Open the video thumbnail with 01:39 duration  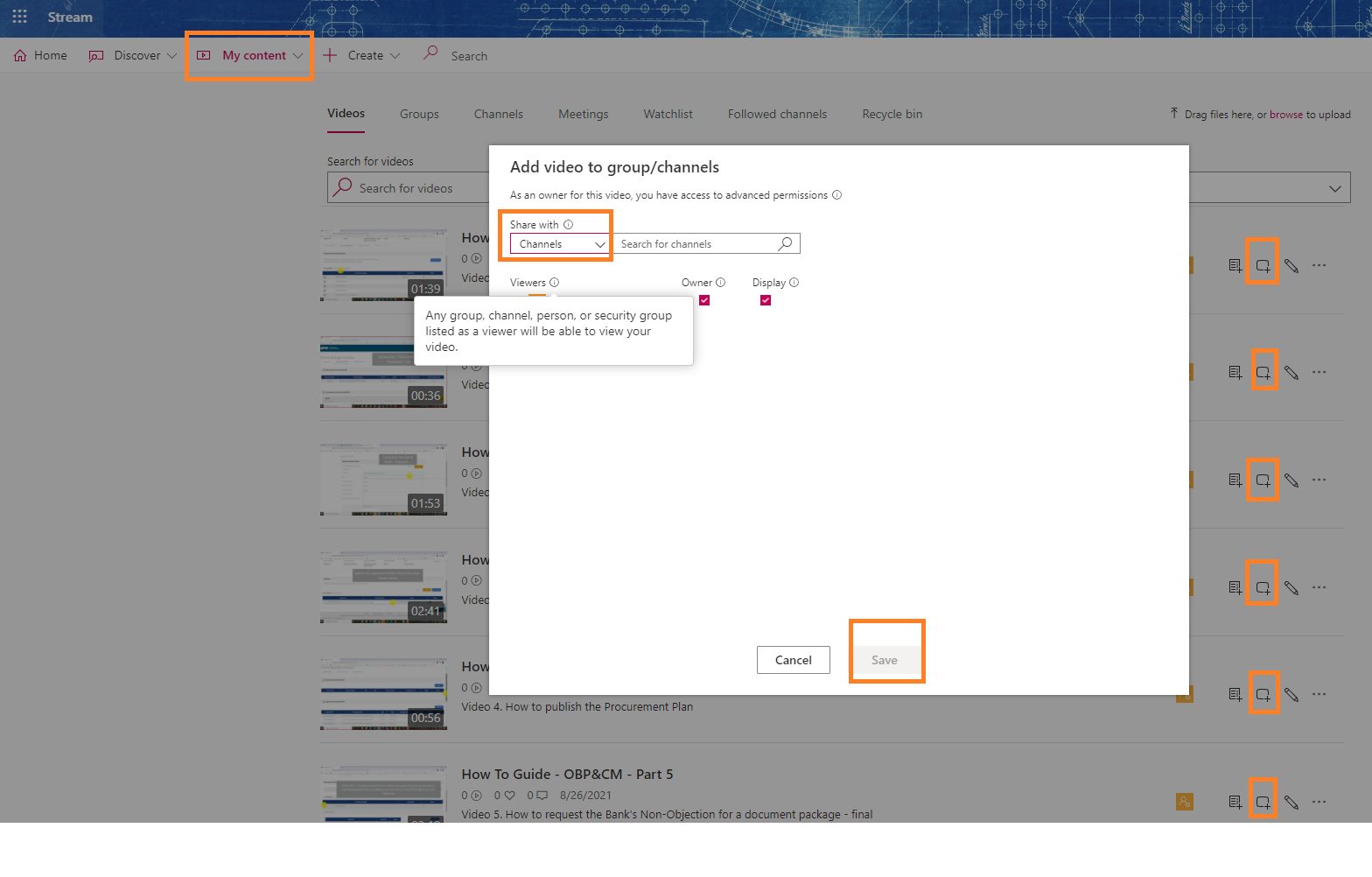point(383,264)
